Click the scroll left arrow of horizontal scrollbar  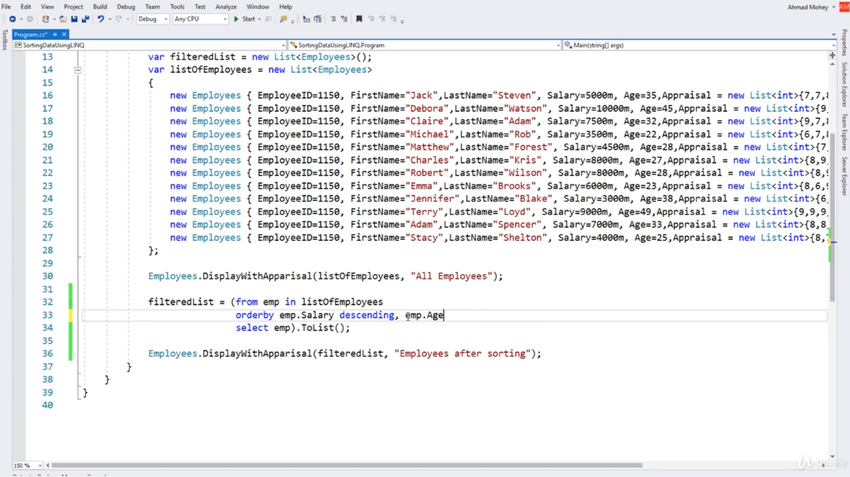[48, 465]
